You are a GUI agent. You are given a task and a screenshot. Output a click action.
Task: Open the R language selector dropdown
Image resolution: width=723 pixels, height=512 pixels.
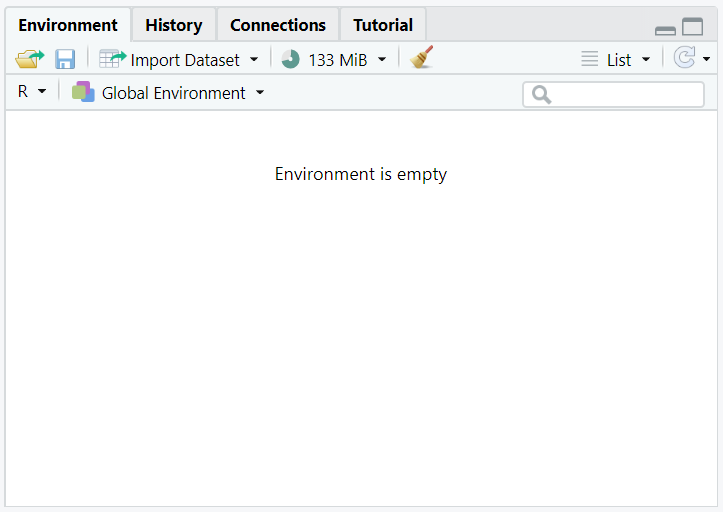[x=32, y=92]
